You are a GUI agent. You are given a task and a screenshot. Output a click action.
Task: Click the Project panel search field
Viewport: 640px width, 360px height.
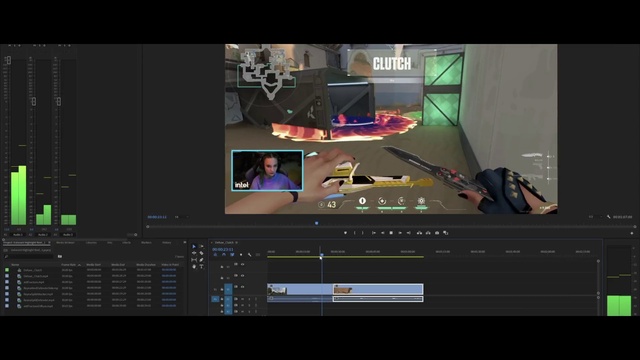29,256
